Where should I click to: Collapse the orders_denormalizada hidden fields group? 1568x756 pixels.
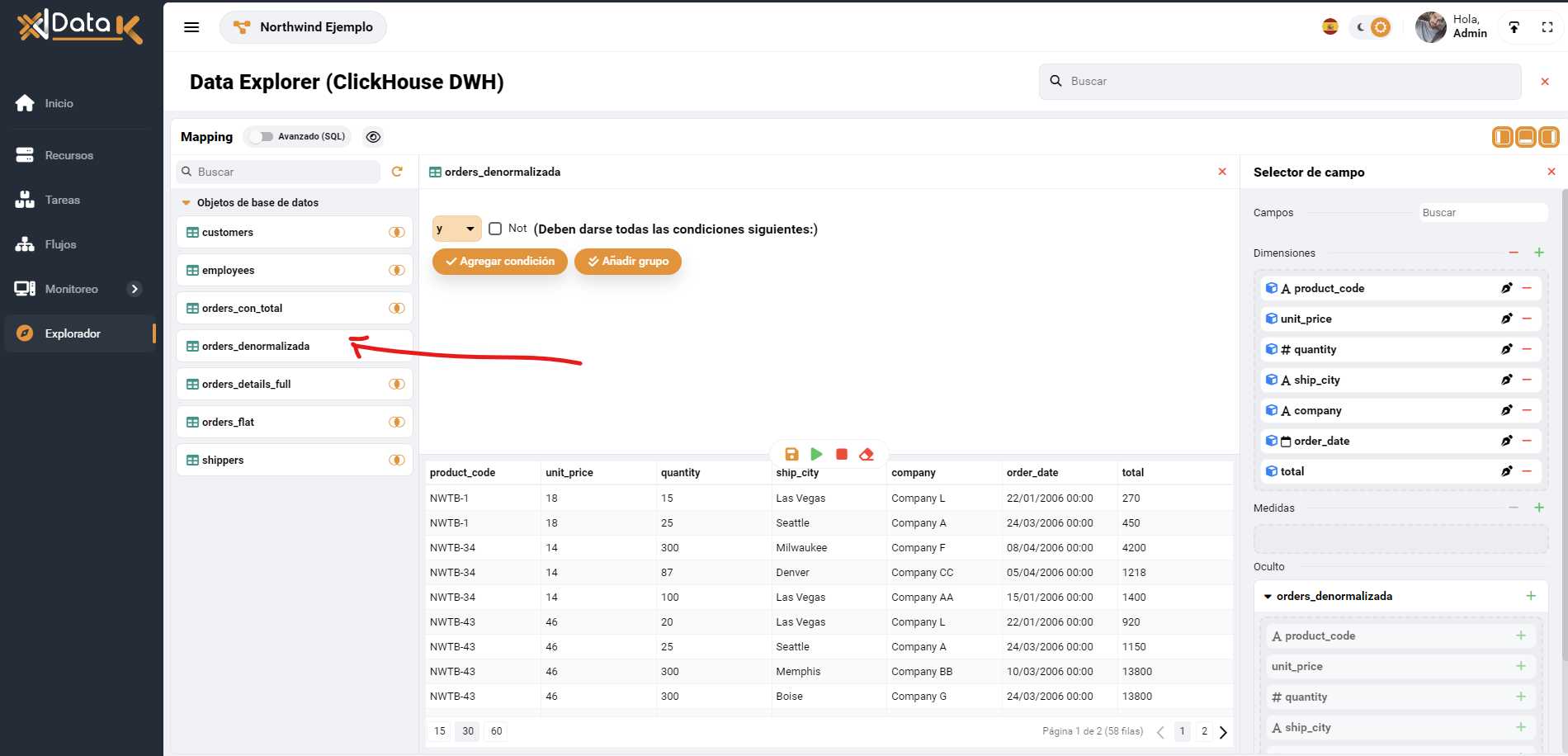pyautogui.click(x=1268, y=596)
